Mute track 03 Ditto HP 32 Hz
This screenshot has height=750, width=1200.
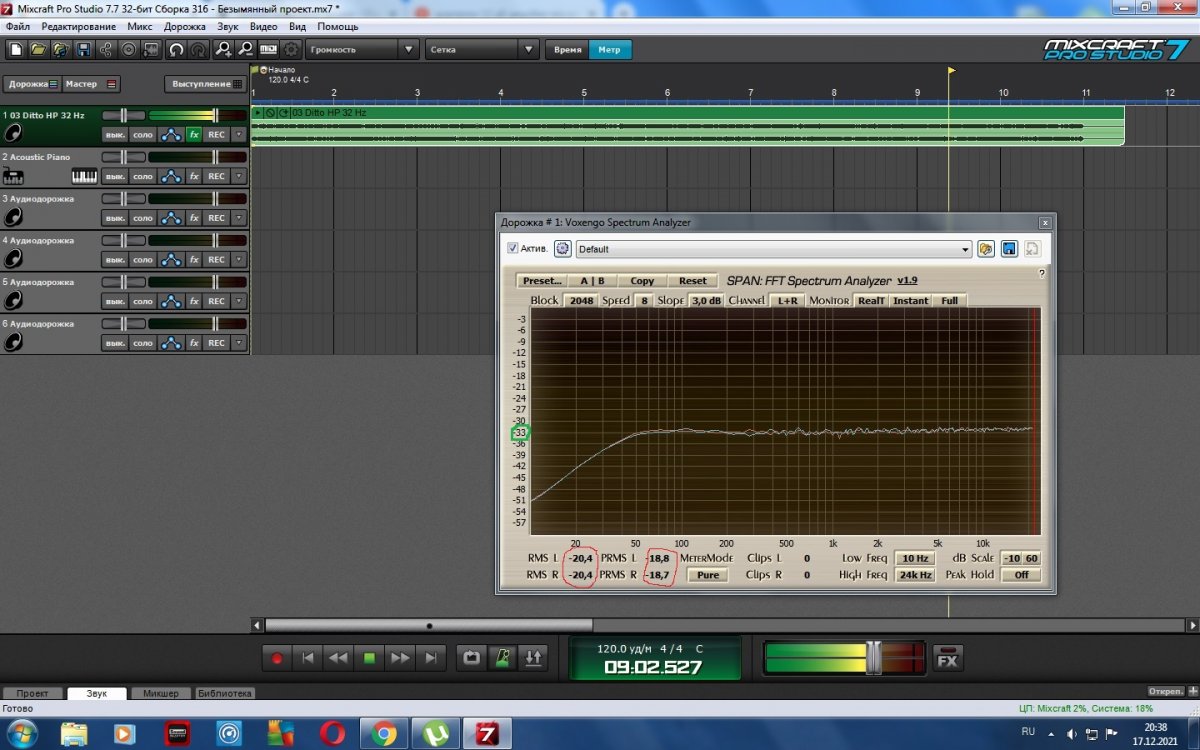pos(115,134)
